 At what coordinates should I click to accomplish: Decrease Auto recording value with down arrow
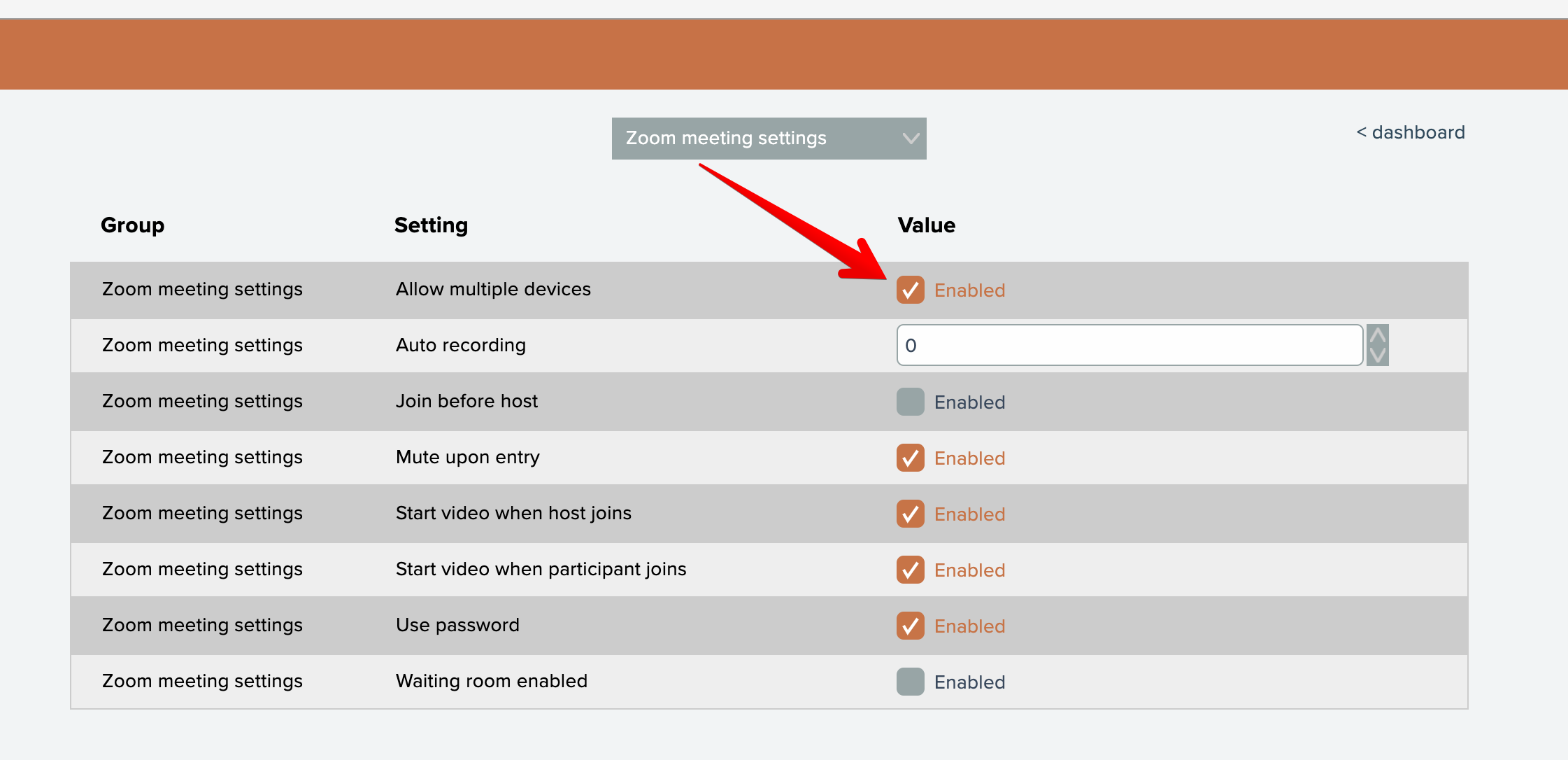coord(1377,355)
